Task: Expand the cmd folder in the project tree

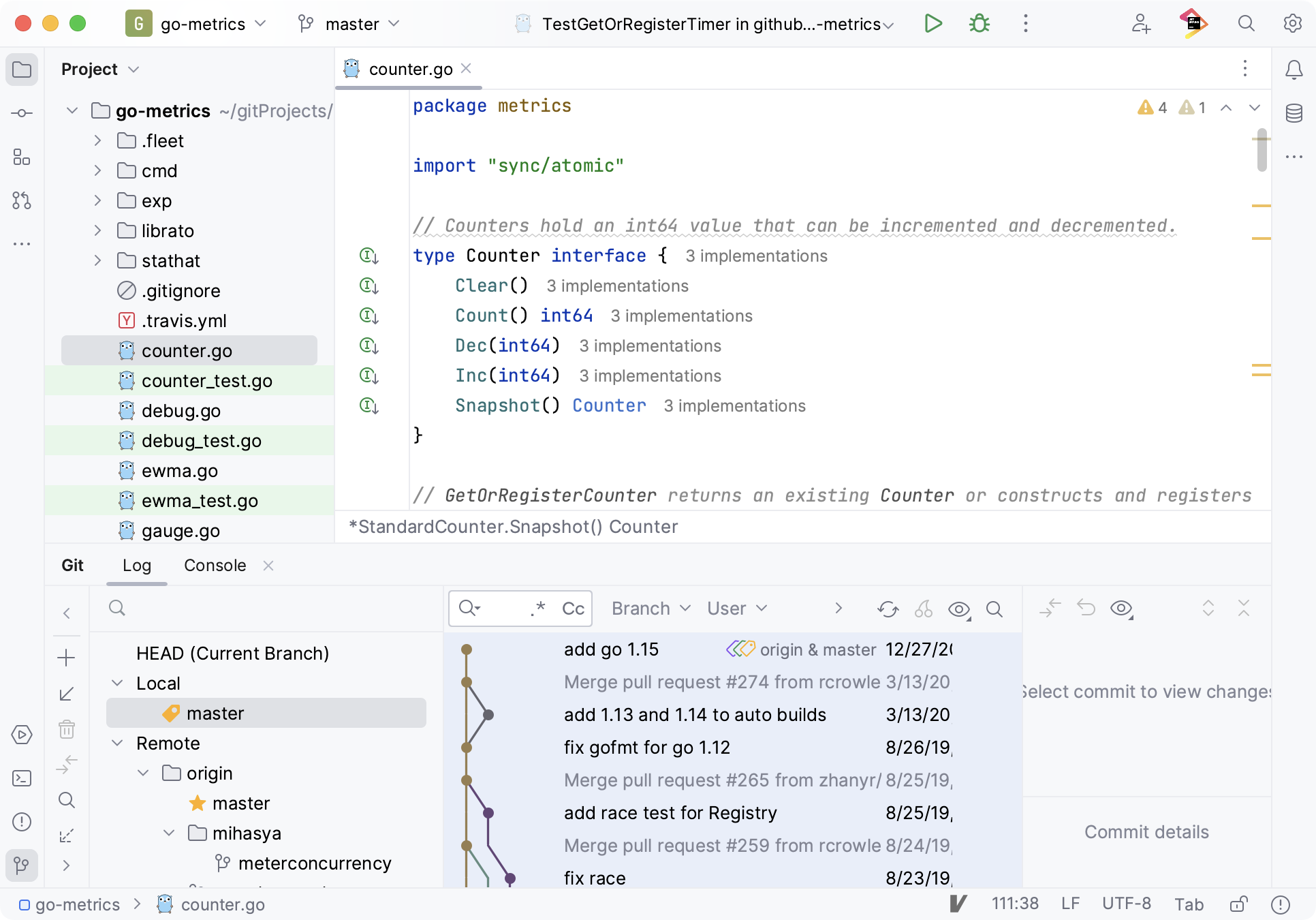Action: [97, 171]
